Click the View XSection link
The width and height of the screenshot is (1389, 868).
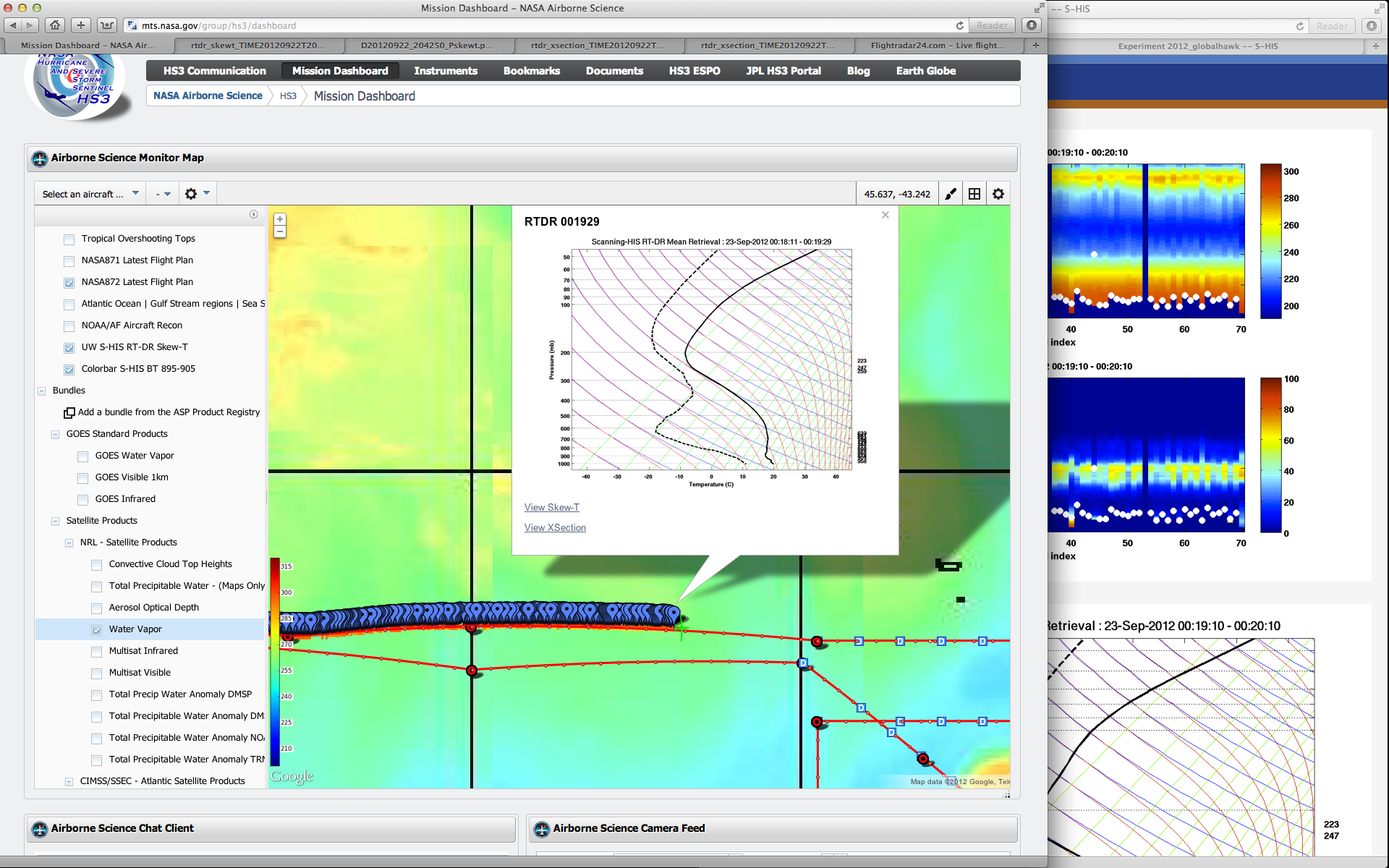pyautogui.click(x=555, y=528)
